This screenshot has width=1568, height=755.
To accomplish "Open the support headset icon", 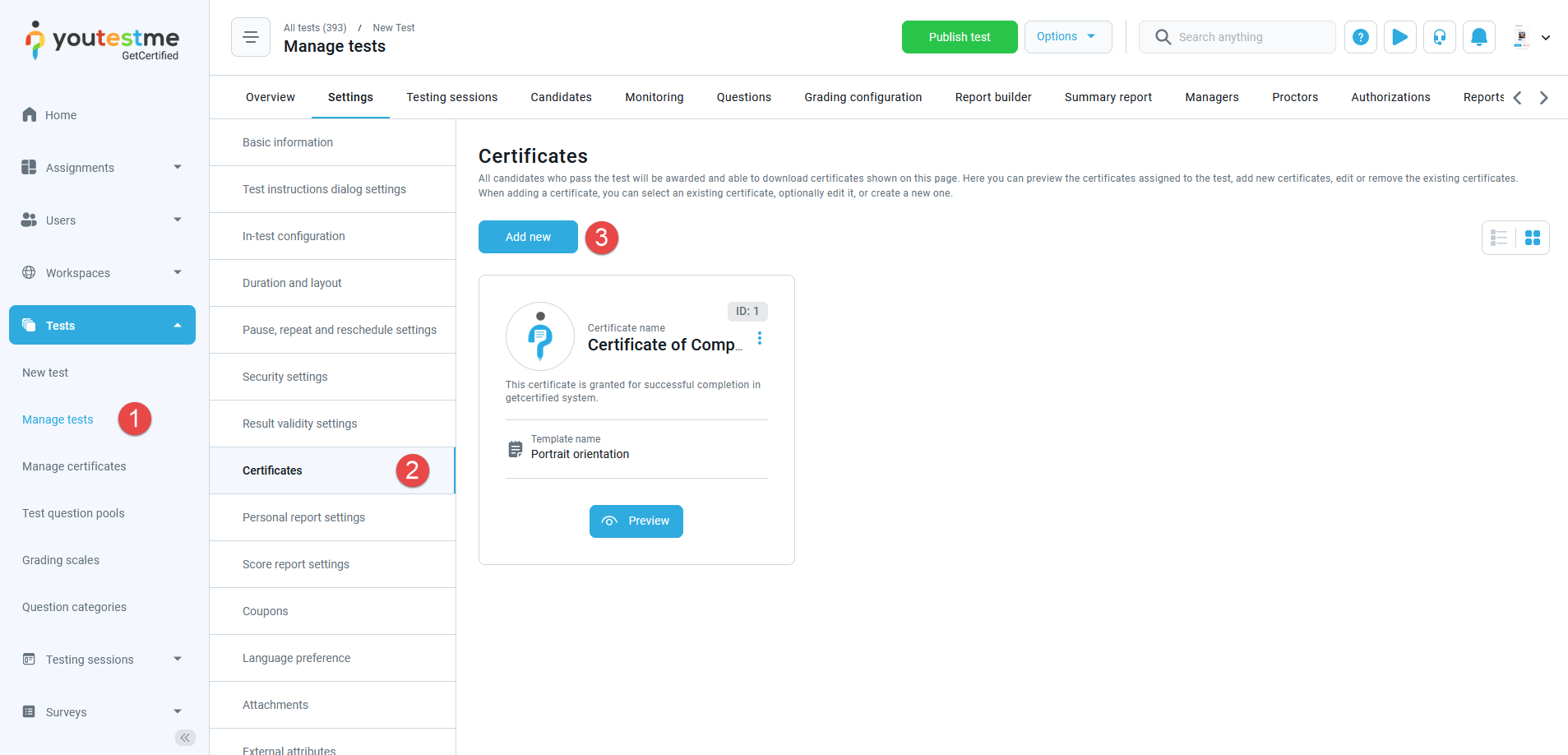I will pos(1439,37).
